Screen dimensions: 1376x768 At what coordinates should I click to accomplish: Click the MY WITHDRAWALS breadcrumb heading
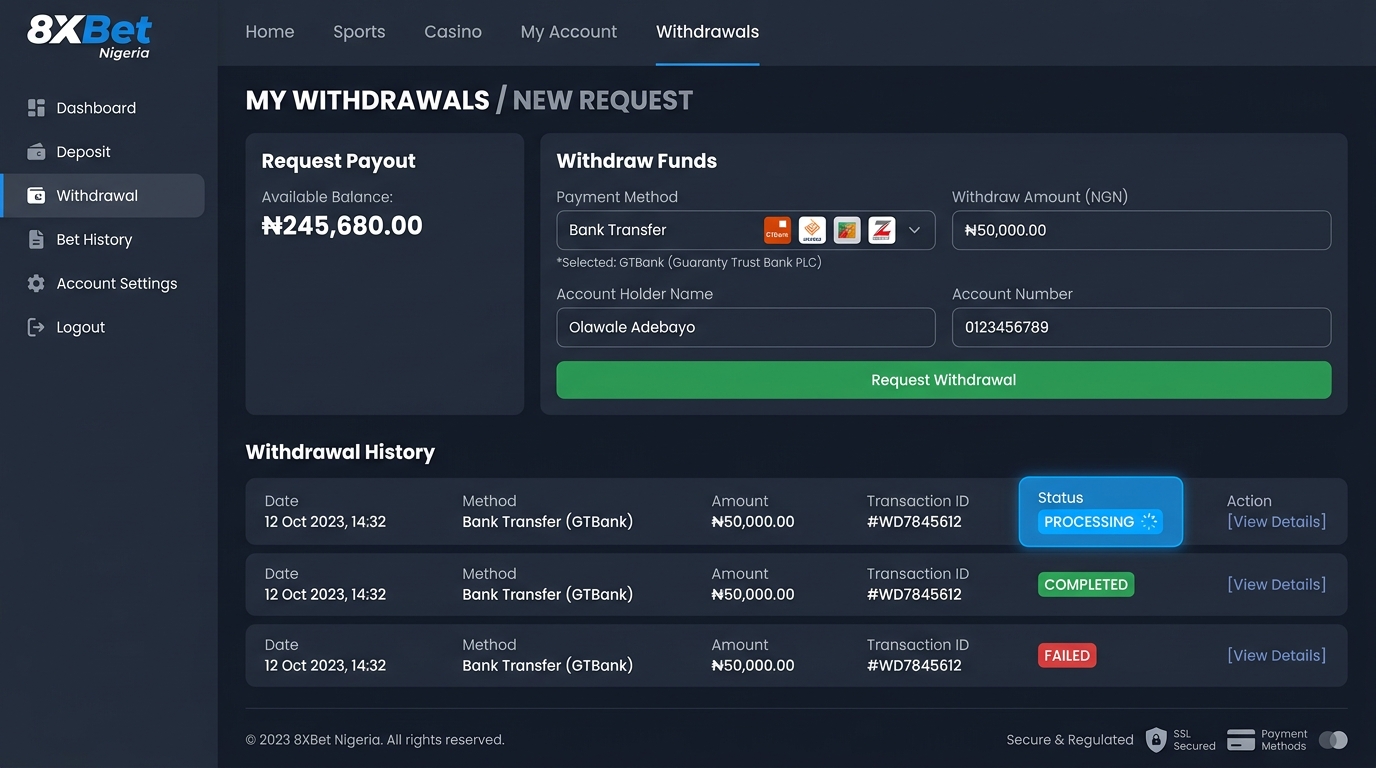368,100
